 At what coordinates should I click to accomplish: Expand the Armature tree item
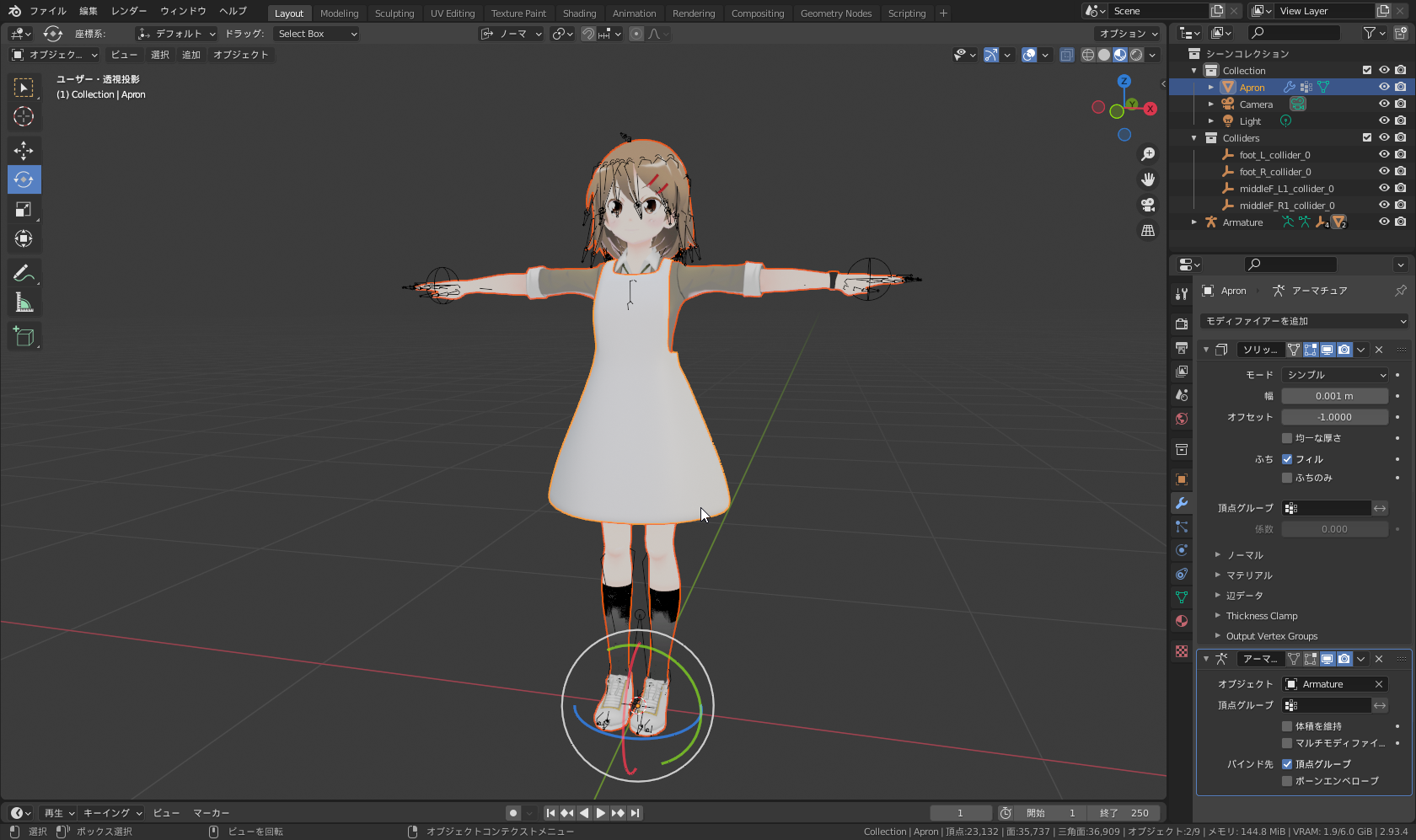click(1194, 222)
